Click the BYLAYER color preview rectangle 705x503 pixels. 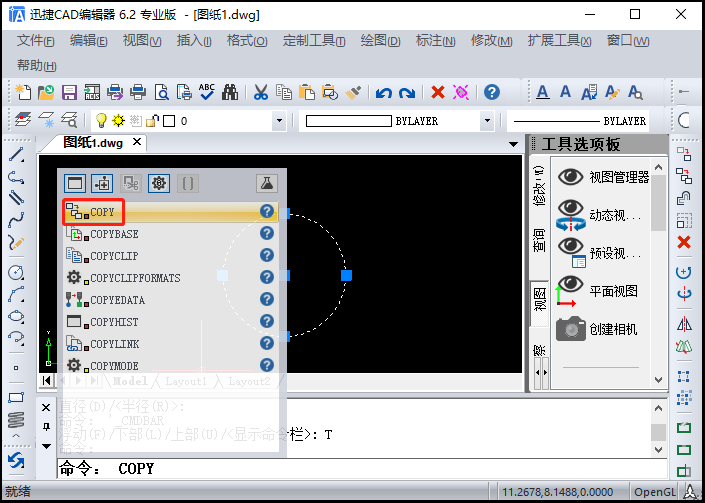[348, 121]
